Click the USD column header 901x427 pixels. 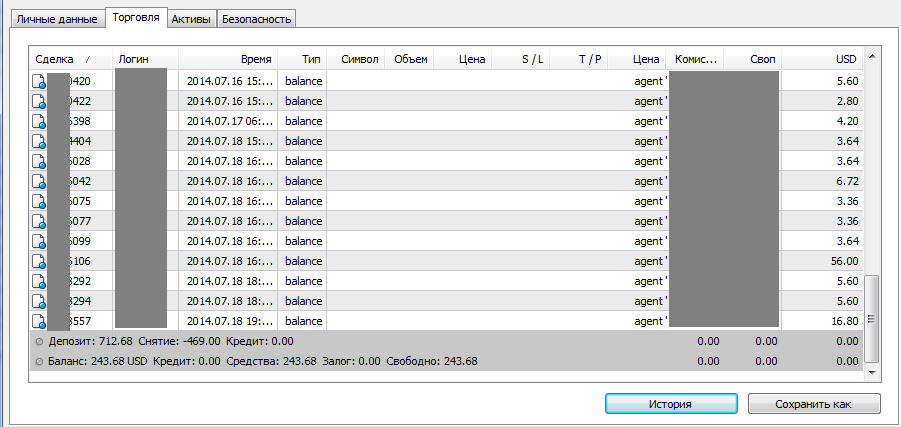[x=833, y=59]
